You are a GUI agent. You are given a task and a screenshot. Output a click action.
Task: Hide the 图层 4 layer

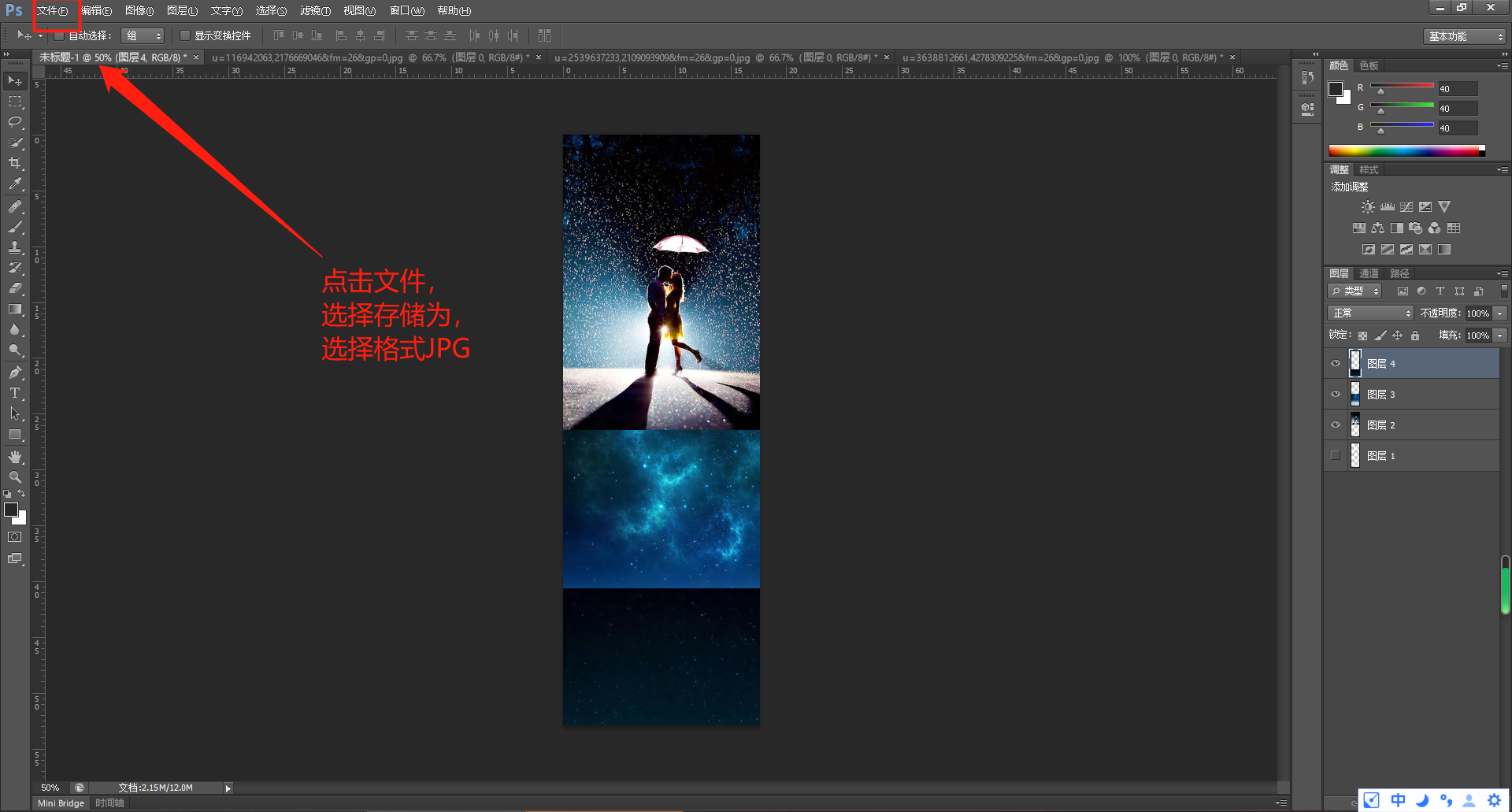pyautogui.click(x=1335, y=362)
